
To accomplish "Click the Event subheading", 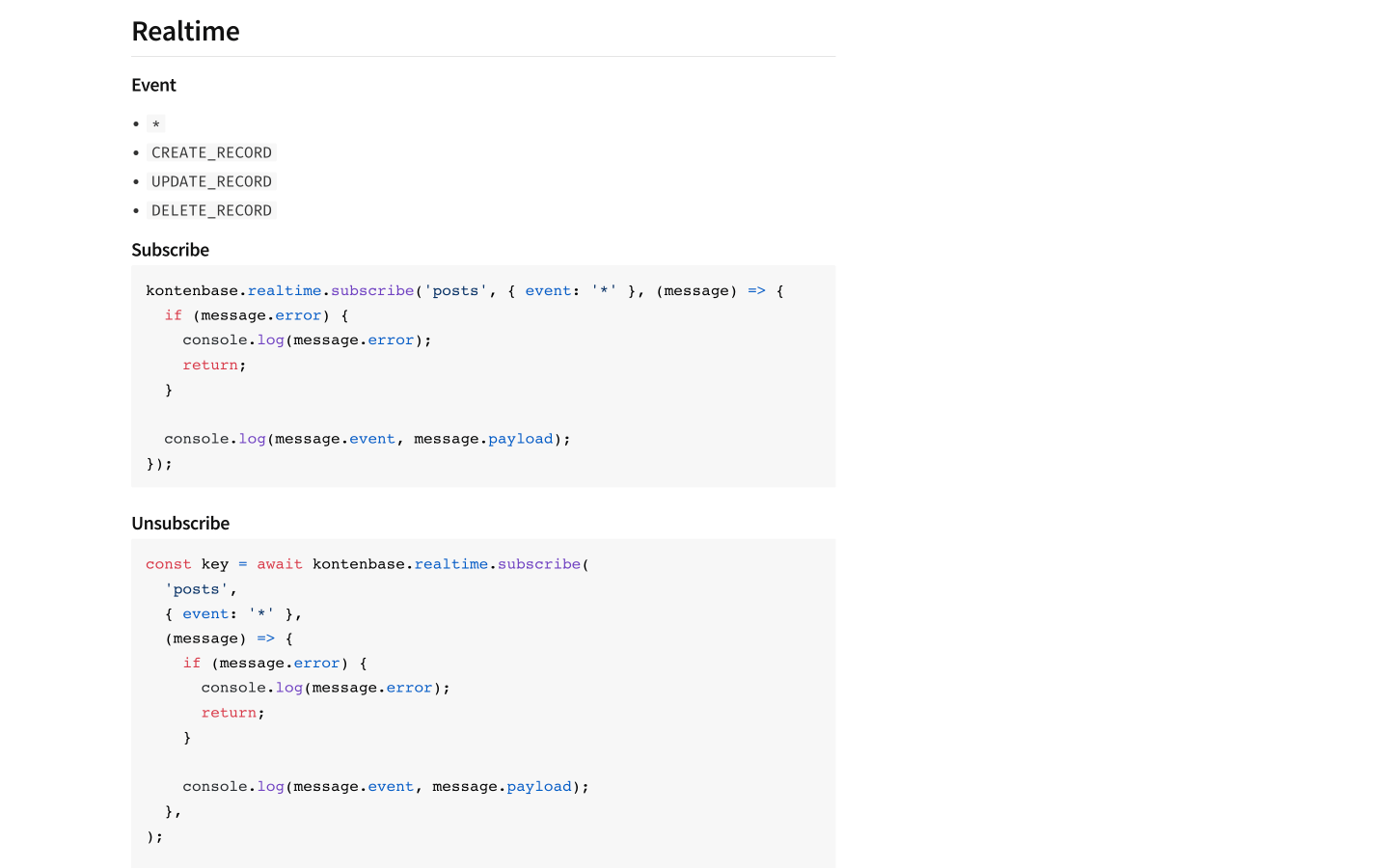I will tap(153, 85).
